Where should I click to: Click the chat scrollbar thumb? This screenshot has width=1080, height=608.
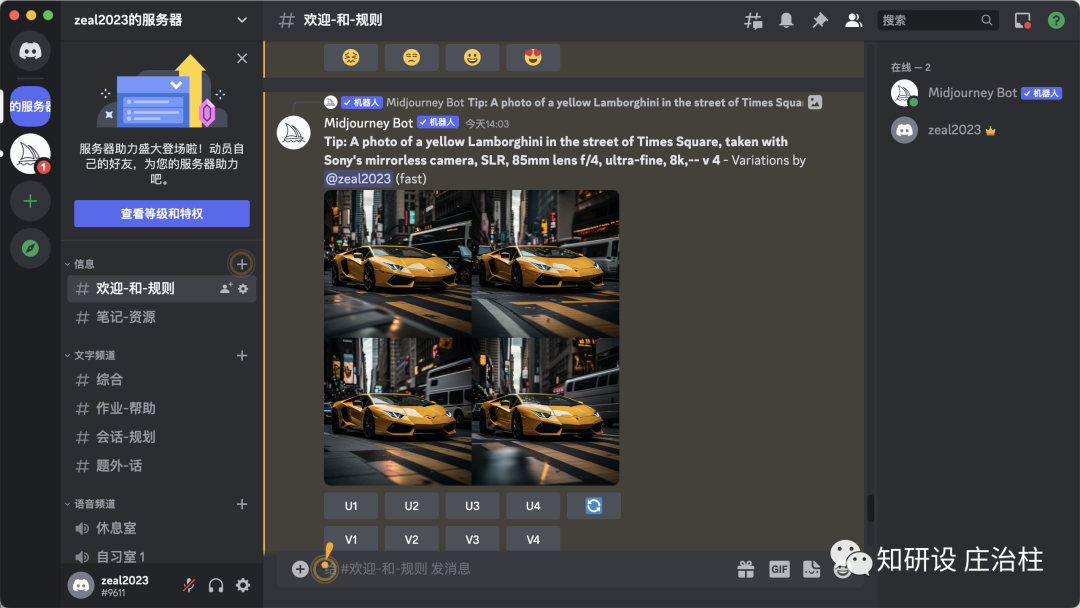(870, 508)
